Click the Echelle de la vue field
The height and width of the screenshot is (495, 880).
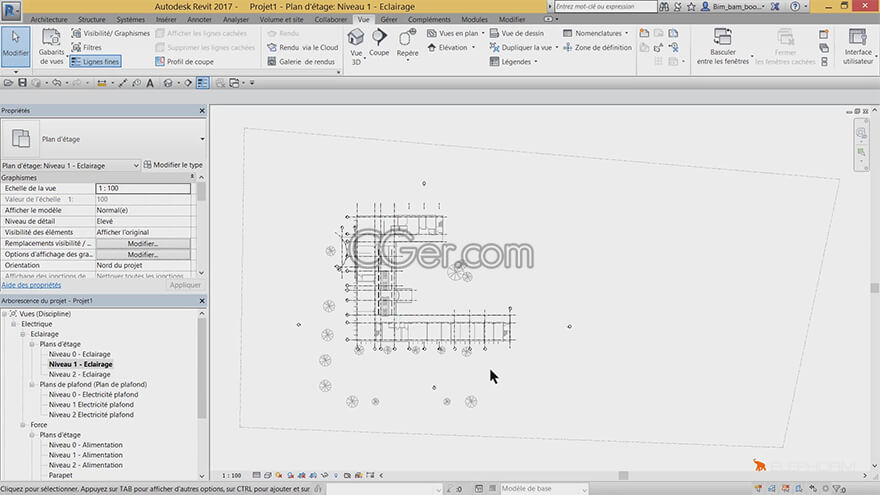(x=143, y=189)
